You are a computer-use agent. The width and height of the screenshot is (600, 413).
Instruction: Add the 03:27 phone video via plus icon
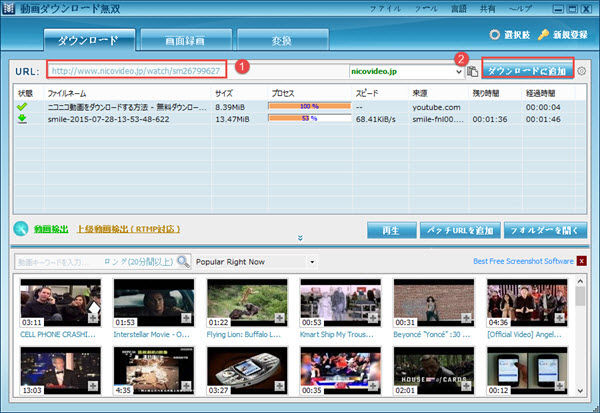tap(279, 386)
